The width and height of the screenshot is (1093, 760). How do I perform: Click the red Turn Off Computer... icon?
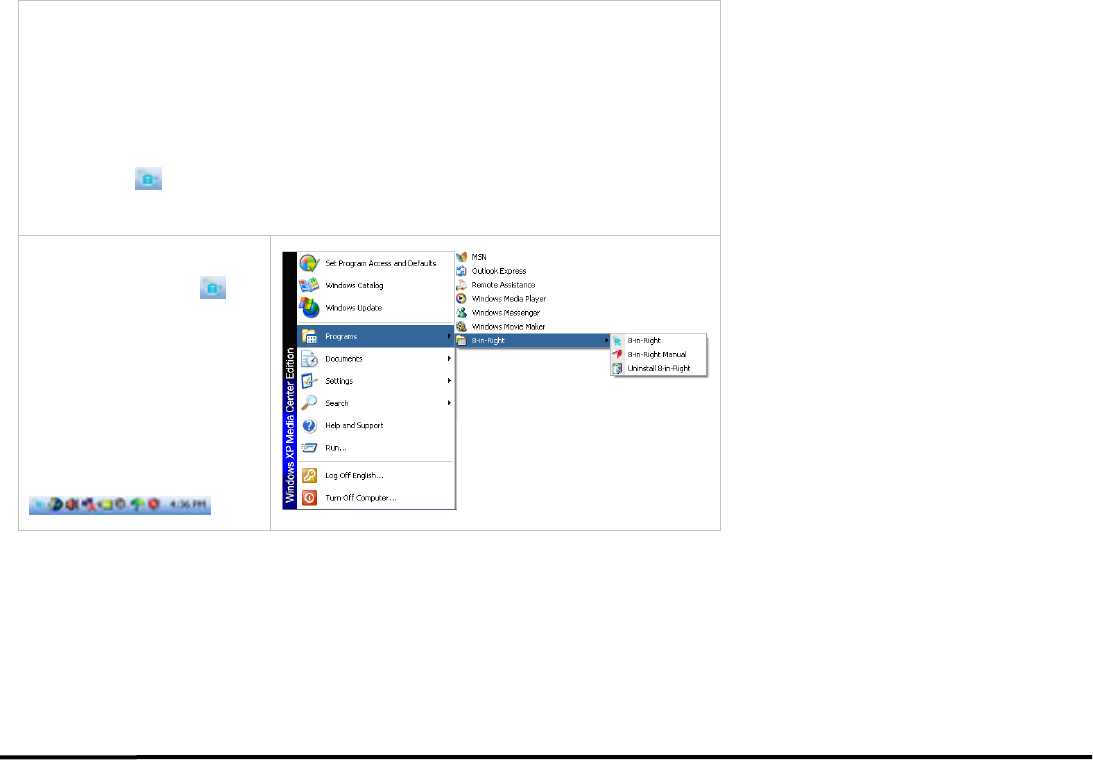(309, 498)
